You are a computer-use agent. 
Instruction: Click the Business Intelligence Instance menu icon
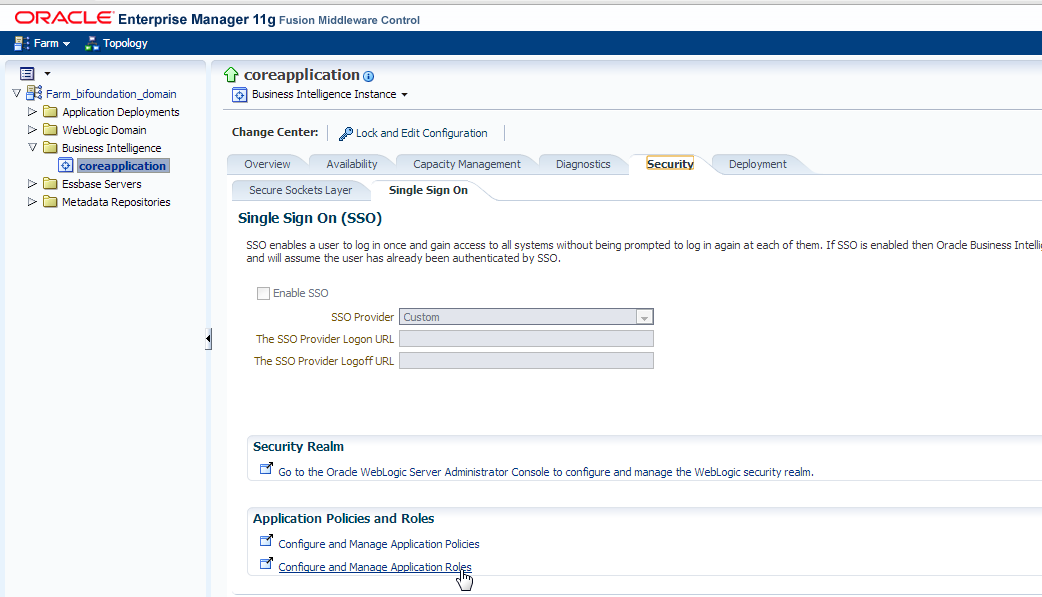(x=239, y=94)
